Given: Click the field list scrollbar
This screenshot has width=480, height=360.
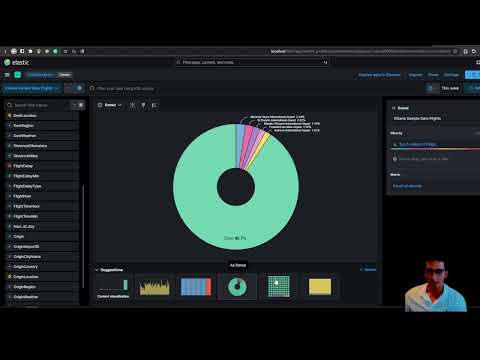Looking at the screenshot, I should click(83, 236).
